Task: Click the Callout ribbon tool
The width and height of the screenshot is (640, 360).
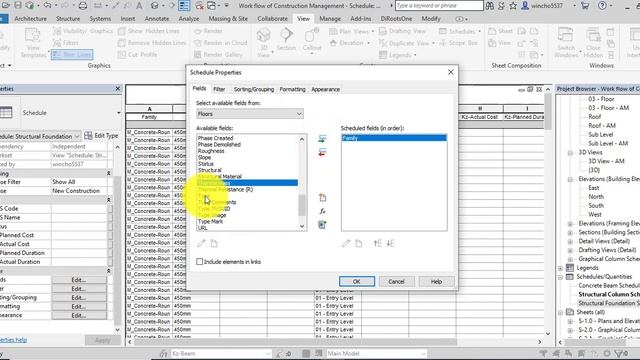Action: click(x=312, y=41)
